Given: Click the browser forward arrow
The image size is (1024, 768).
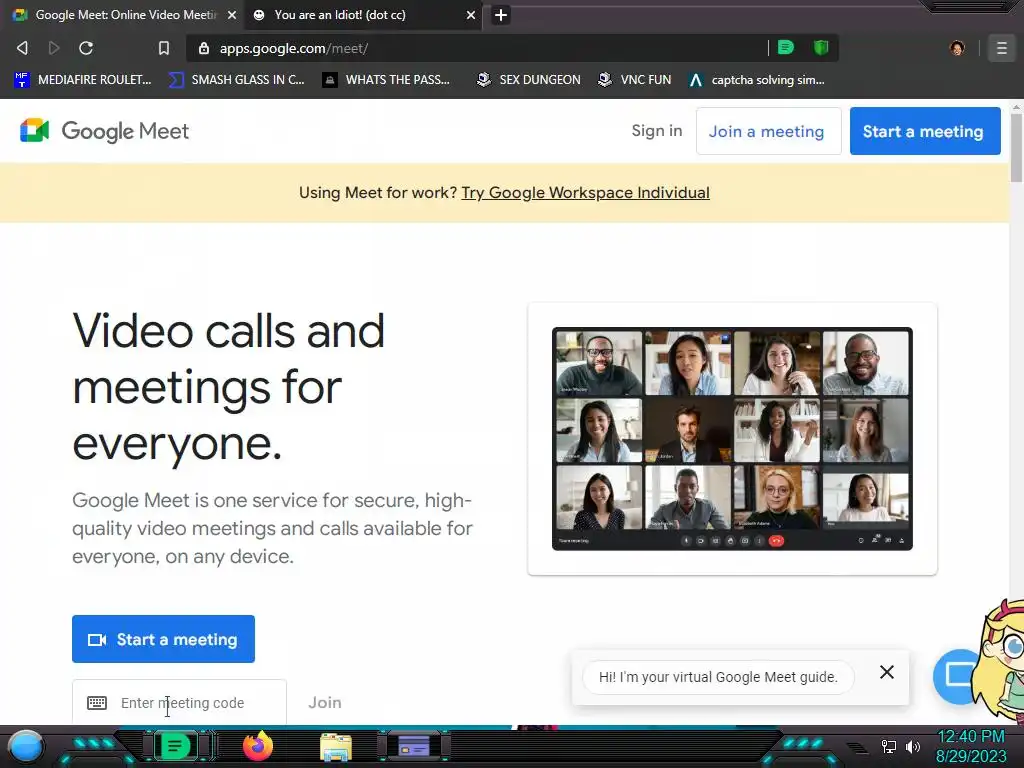Looking at the screenshot, I should click(54, 48).
